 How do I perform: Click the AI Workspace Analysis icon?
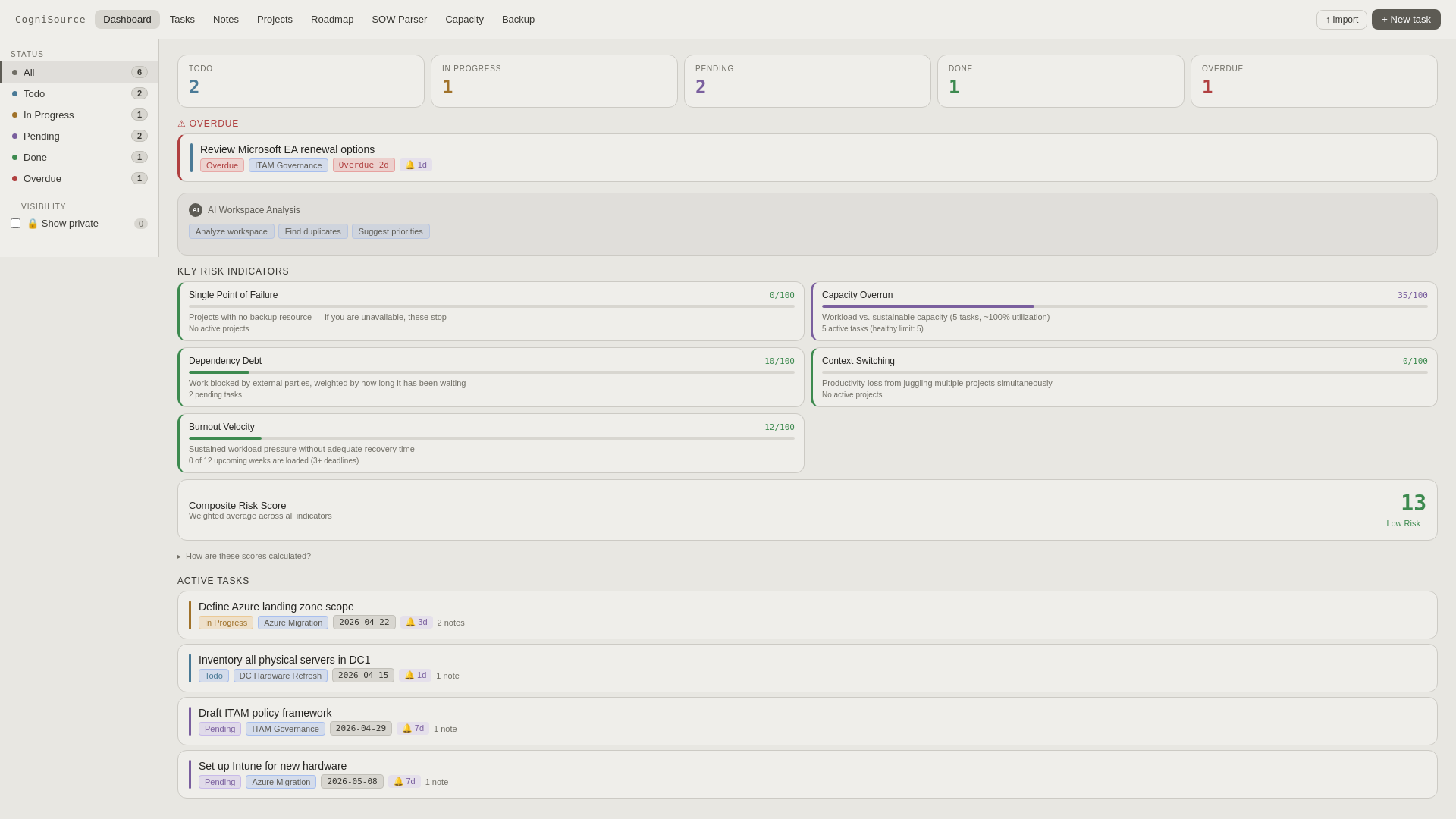[x=196, y=210]
